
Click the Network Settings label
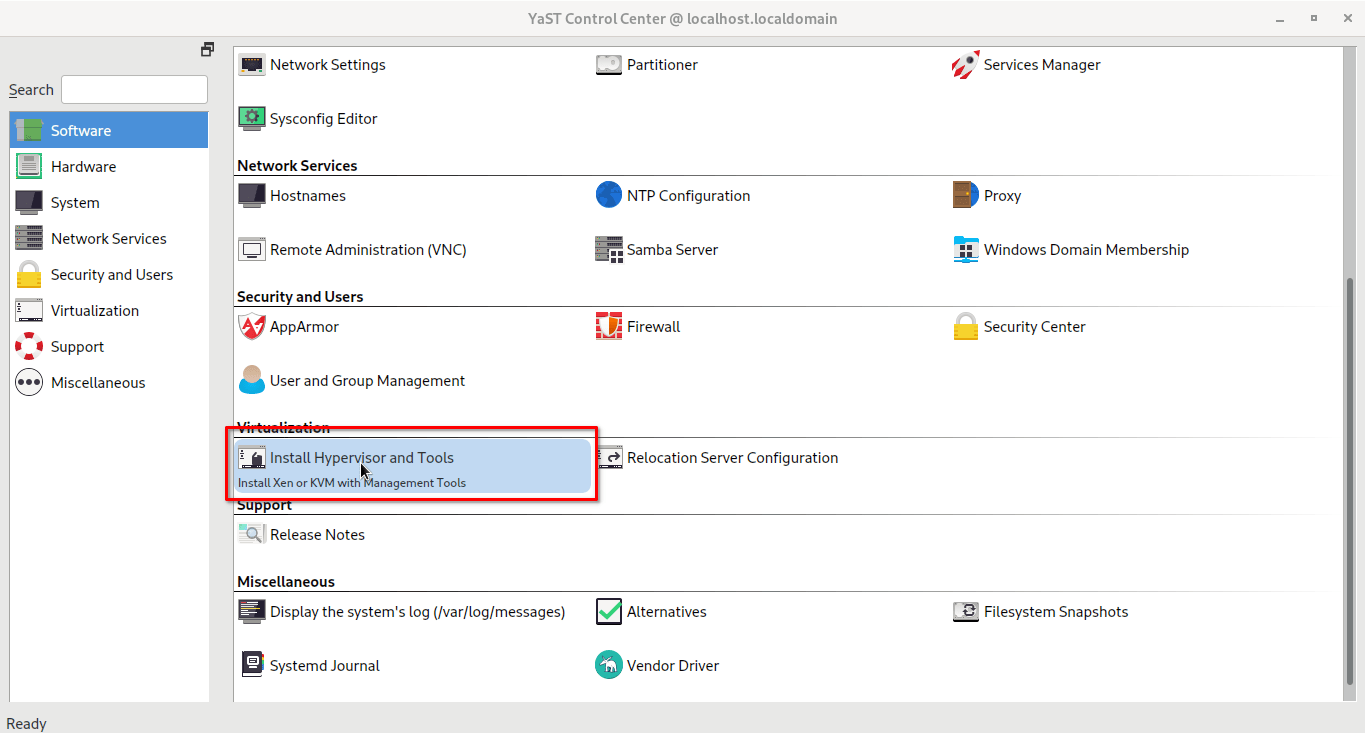point(327,65)
